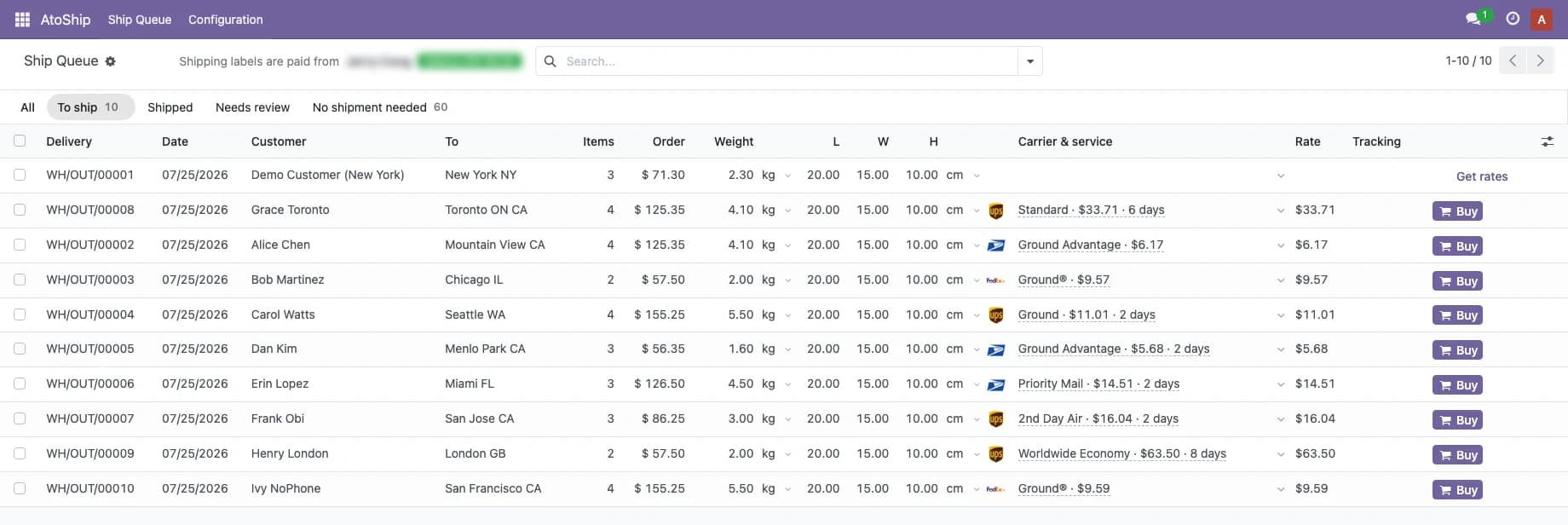Select checkbox for WH/OUT/00004
Viewport: 1568px width, 525px height.
[20, 314]
